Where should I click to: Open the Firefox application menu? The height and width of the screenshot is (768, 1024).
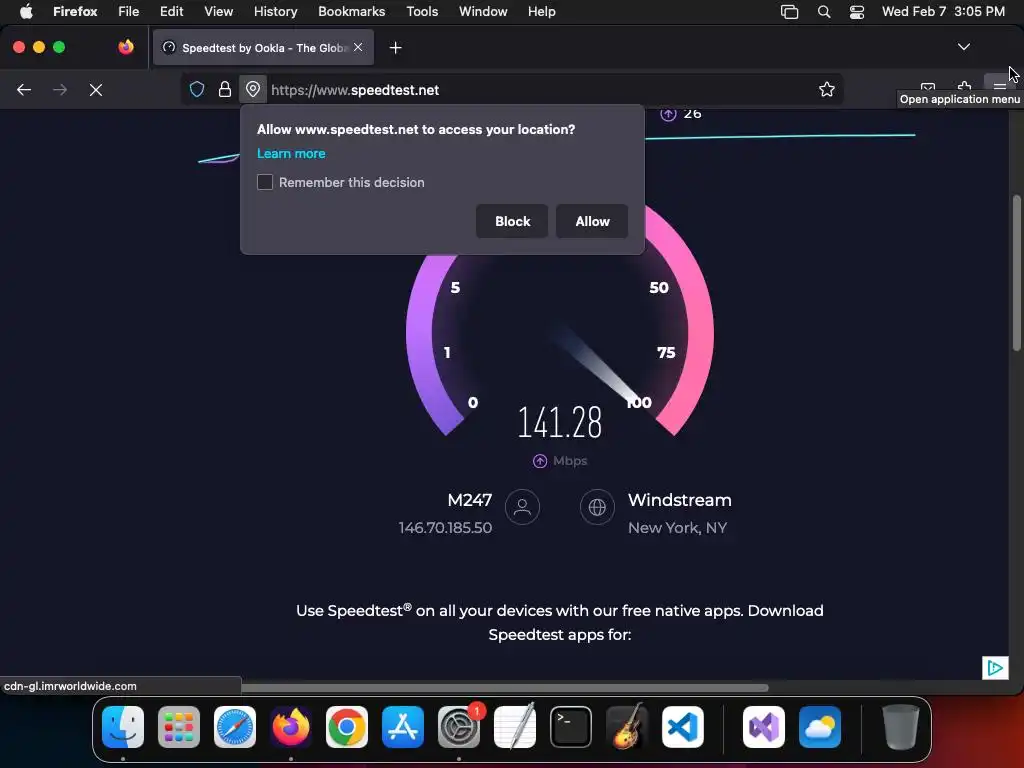pos(999,86)
